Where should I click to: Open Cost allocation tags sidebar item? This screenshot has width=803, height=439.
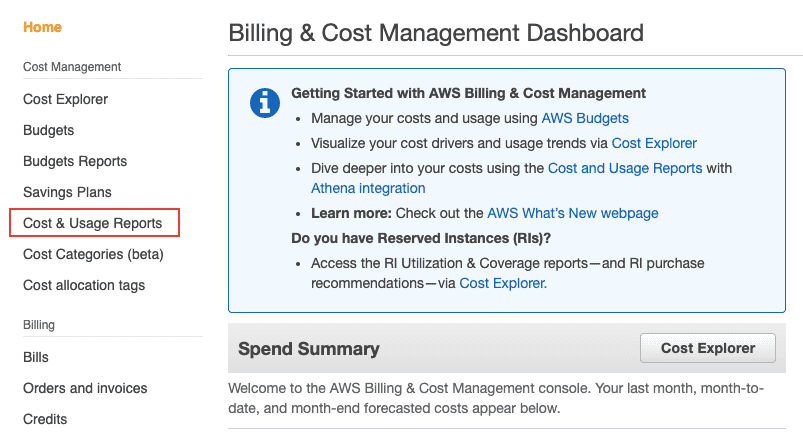pos(84,285)
